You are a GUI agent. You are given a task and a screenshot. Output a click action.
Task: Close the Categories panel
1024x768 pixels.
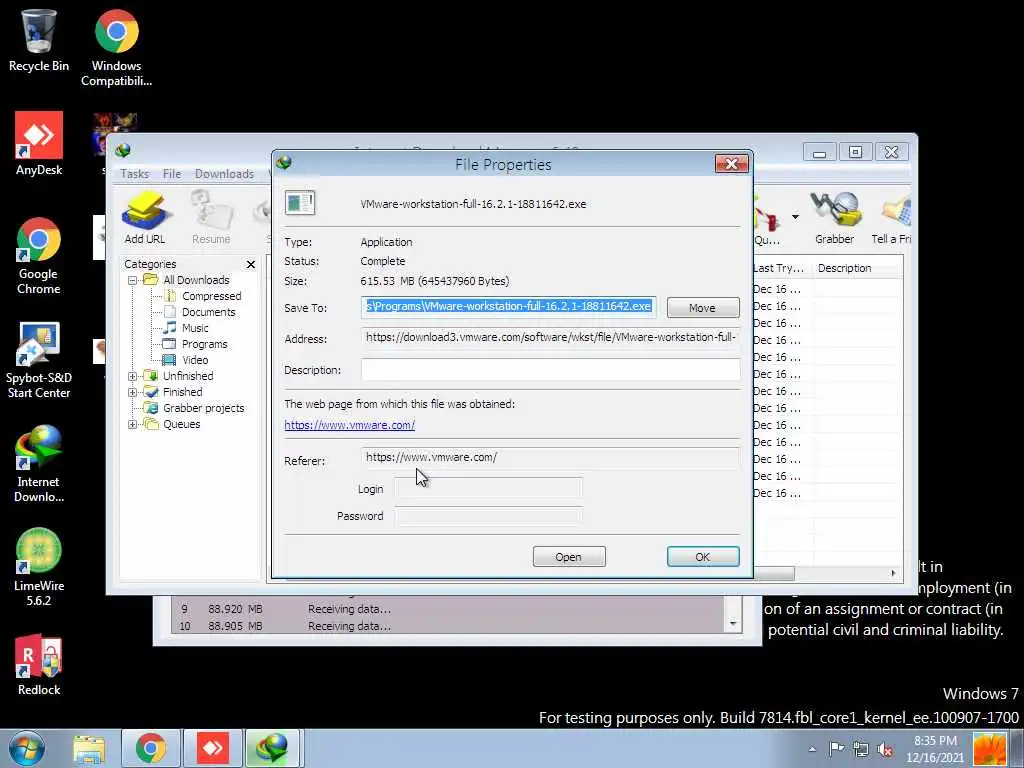click(251, 264)
